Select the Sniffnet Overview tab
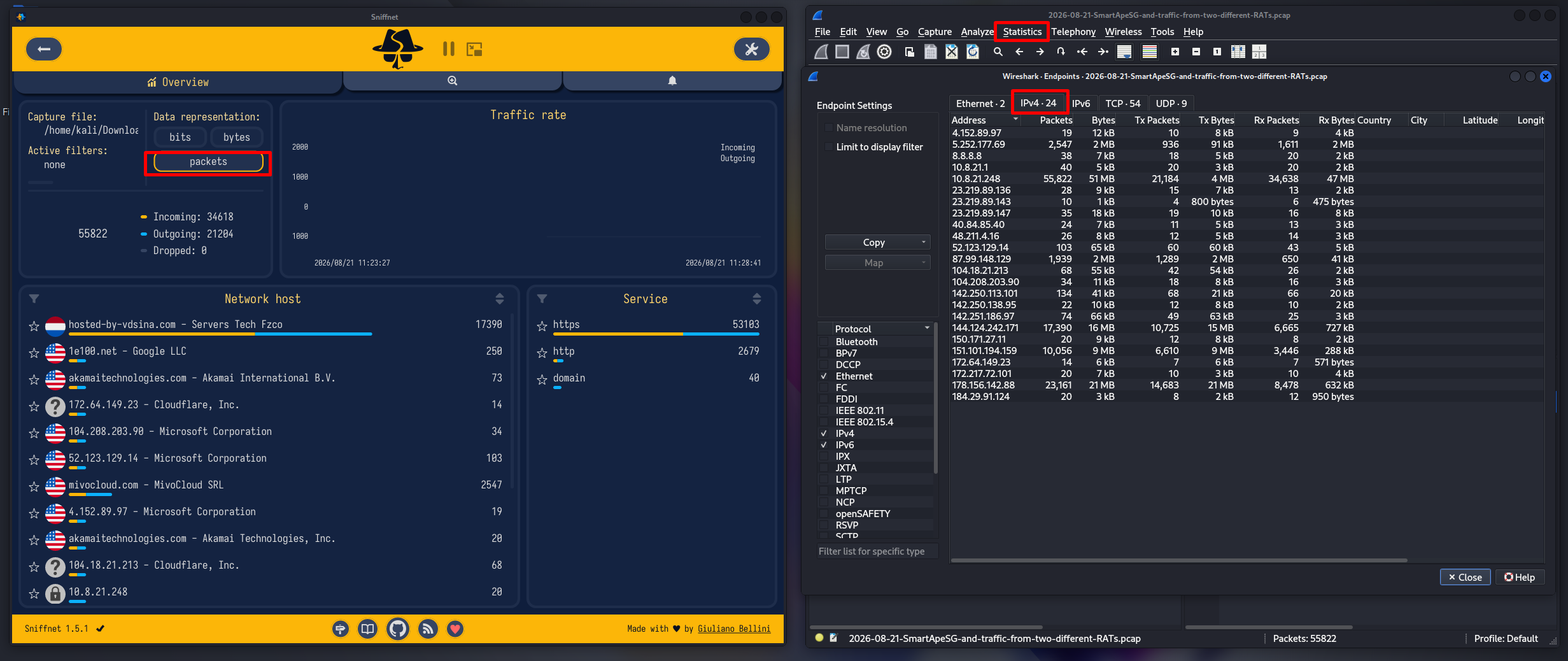 pyautogui.click(x=178, y=82)
